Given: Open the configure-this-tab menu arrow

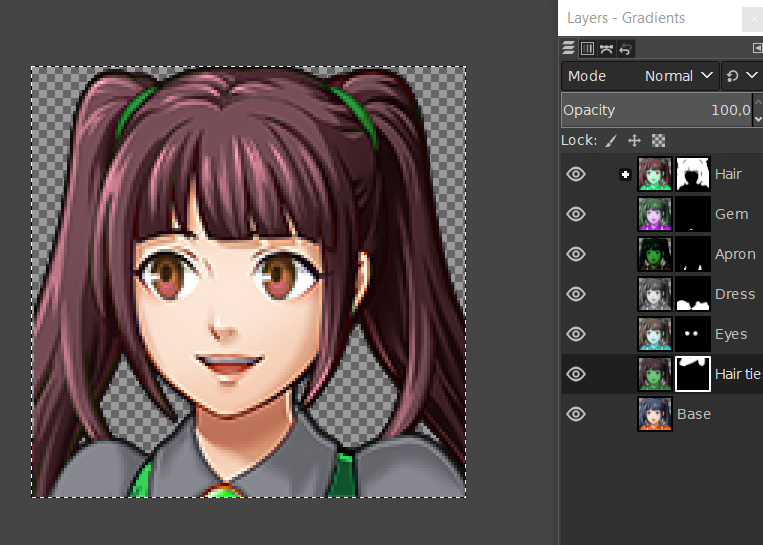Looking at the screenshot, I should point(757,48).
